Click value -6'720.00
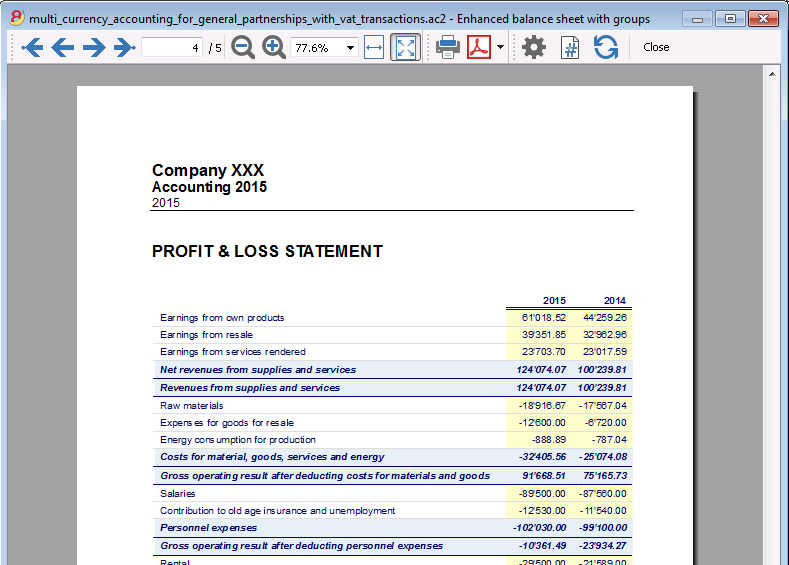 tap(605, 423)
